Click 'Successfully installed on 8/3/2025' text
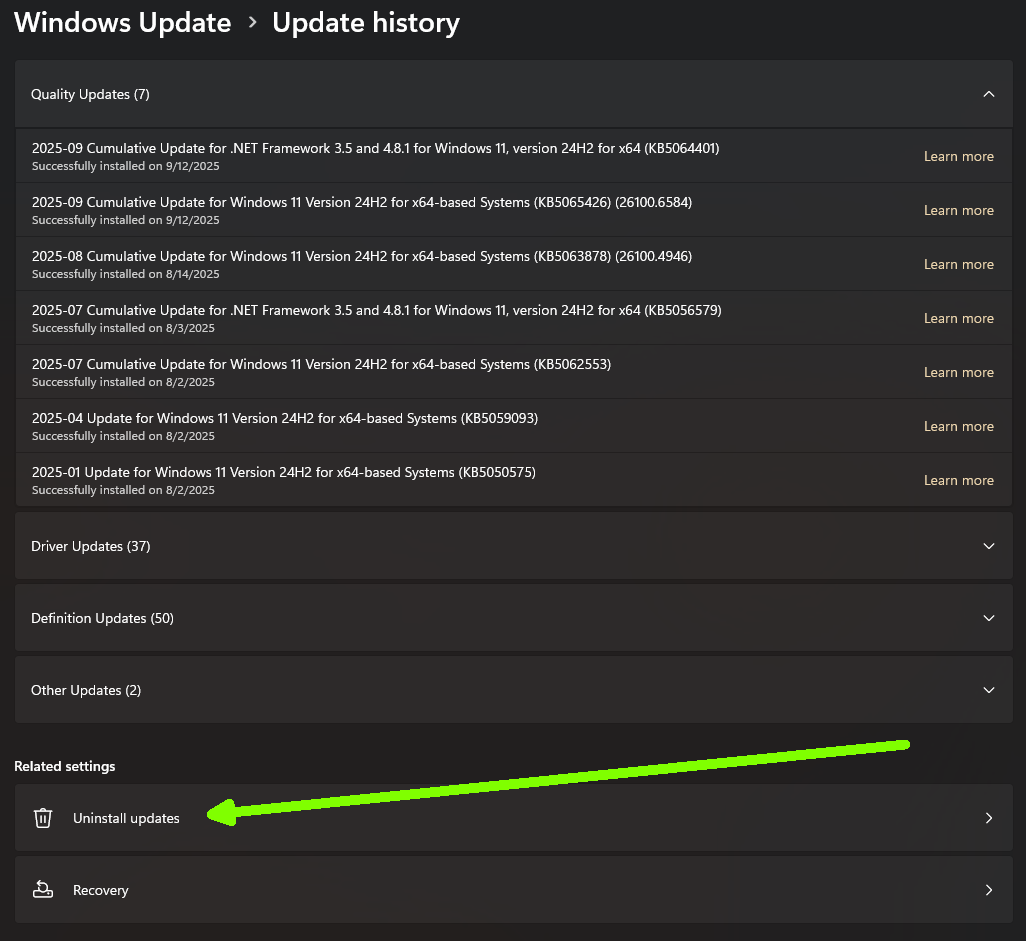1026x941 pixels. [x=123, y=328]
